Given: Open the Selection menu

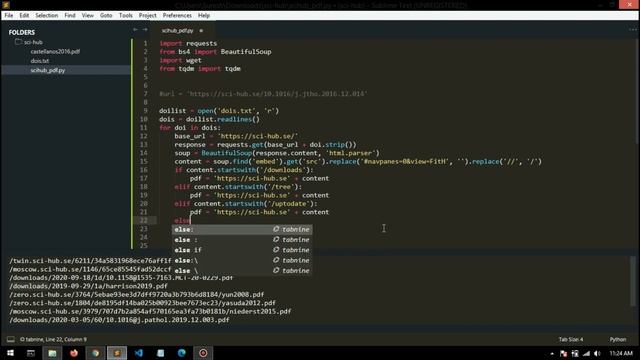Looking at the screenshot, I should (x=47, y=16).
